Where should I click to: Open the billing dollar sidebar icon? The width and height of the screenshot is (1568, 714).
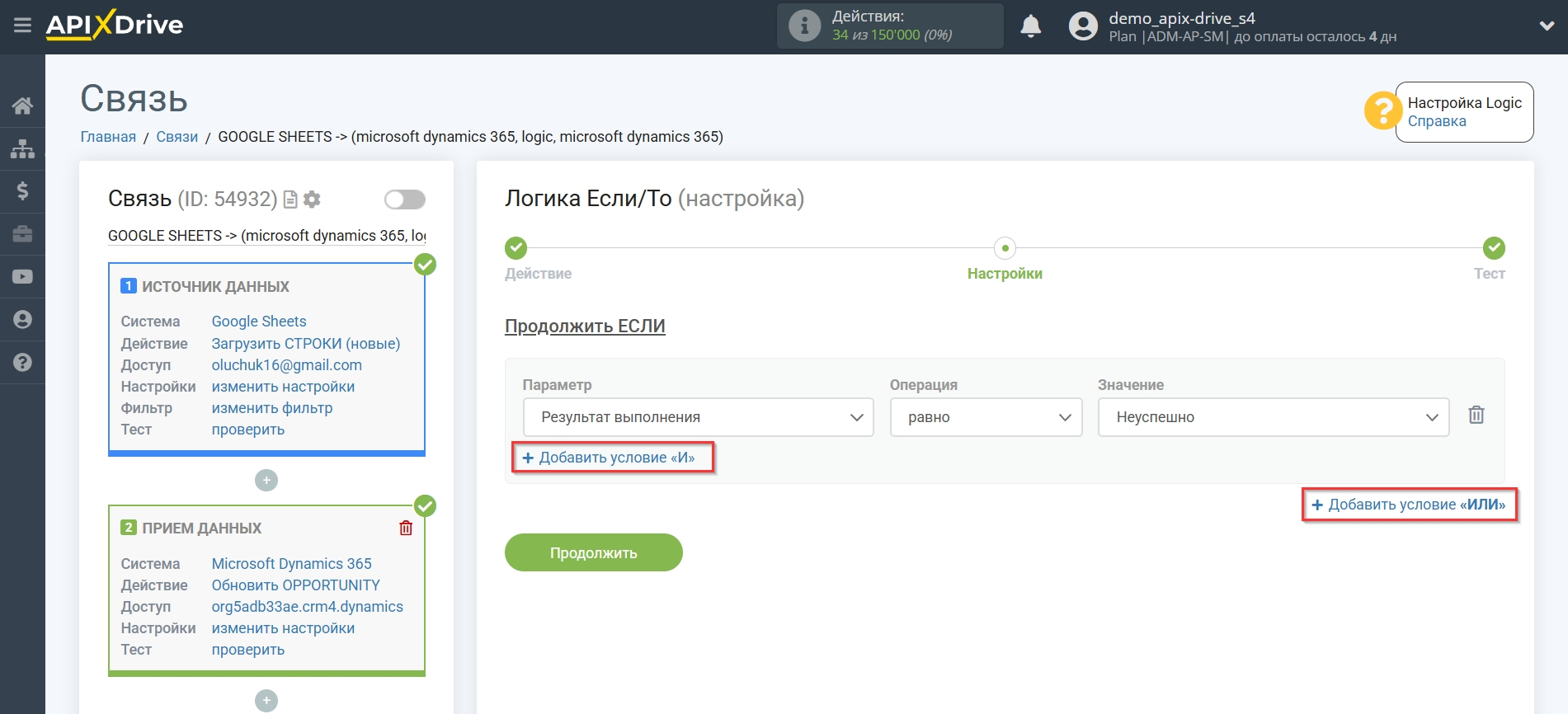coord(22,191)
